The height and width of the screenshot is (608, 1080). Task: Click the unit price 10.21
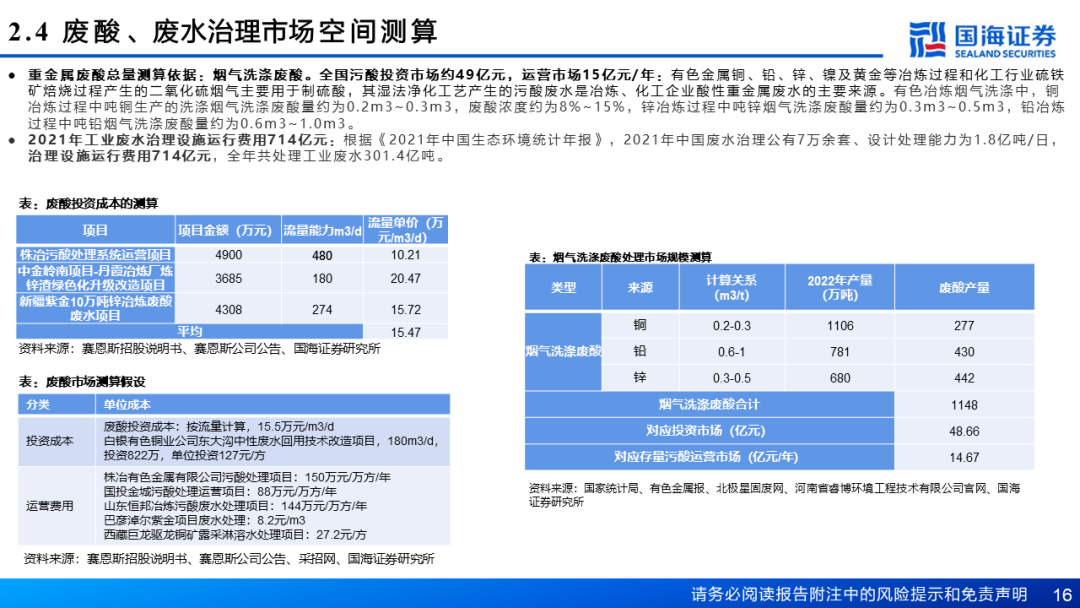click(x=405, y=255)
